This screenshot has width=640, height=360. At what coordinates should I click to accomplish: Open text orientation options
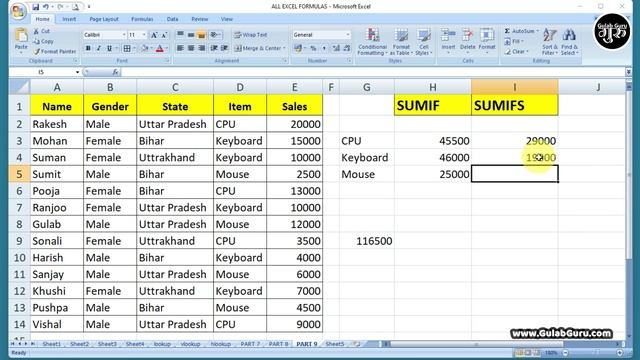click(215, 35)
